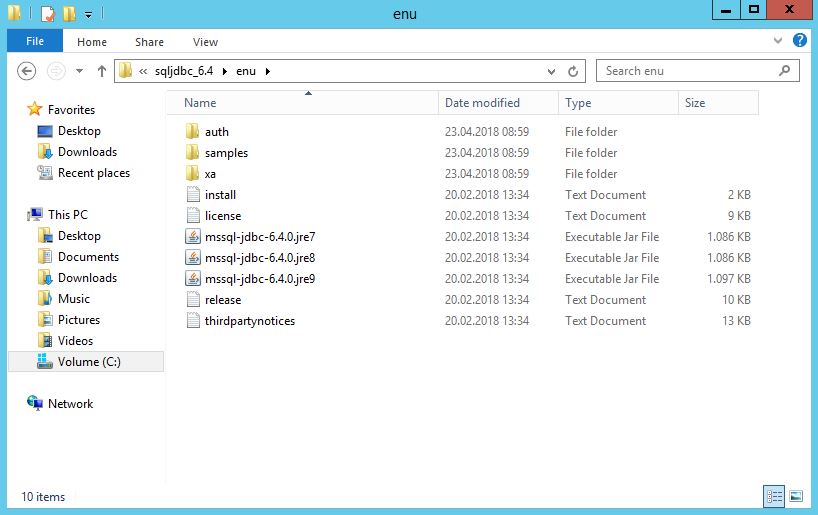818x515 pixels.
Task: Refresh the enu folder
Action: 573,71
